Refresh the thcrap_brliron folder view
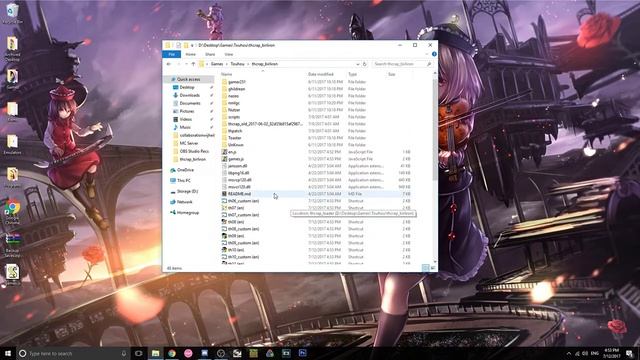Screen dimensions: 640x360 pos(364,64)
